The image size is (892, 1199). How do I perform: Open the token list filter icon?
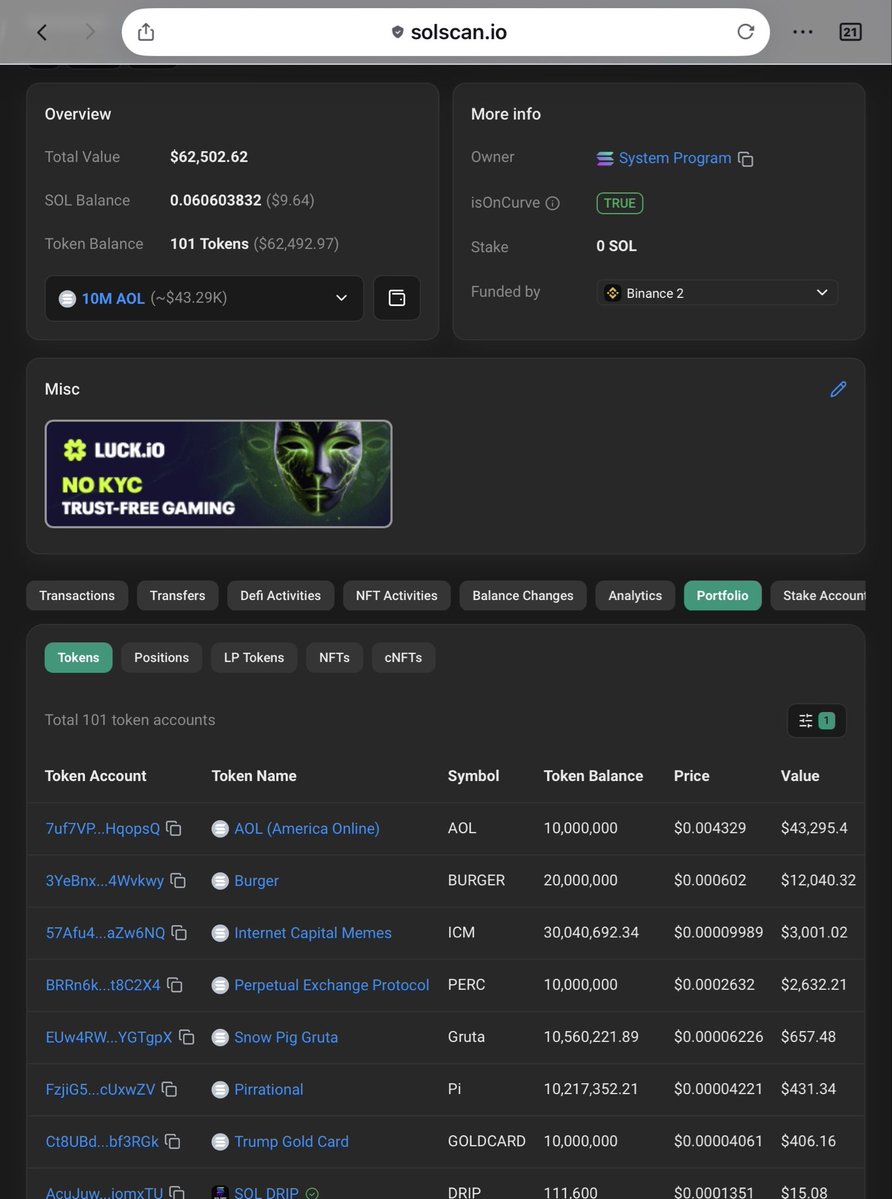point(816,720)
